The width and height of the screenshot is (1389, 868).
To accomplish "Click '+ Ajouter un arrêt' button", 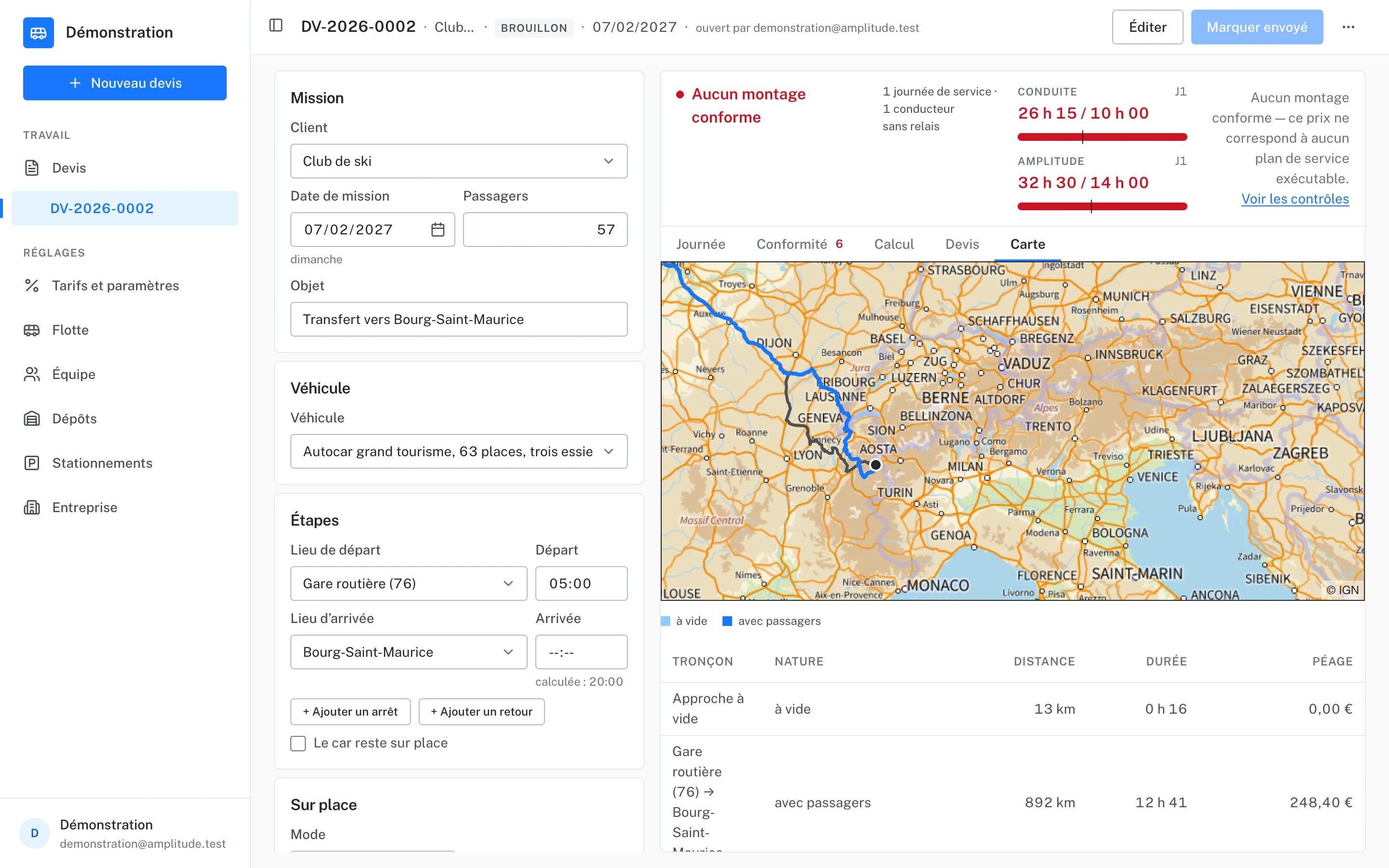I will click(x=350, y=712).
